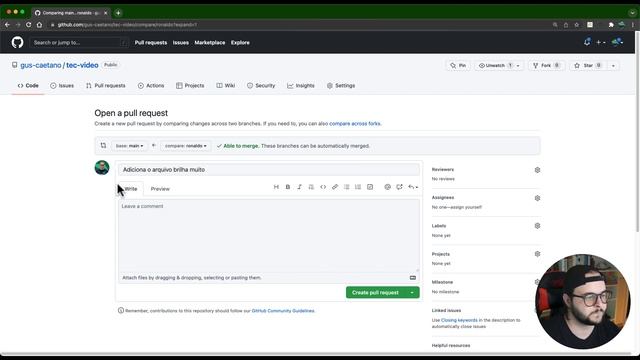Open the Labels gear settings
640x360 pixels.
(537, 226)
